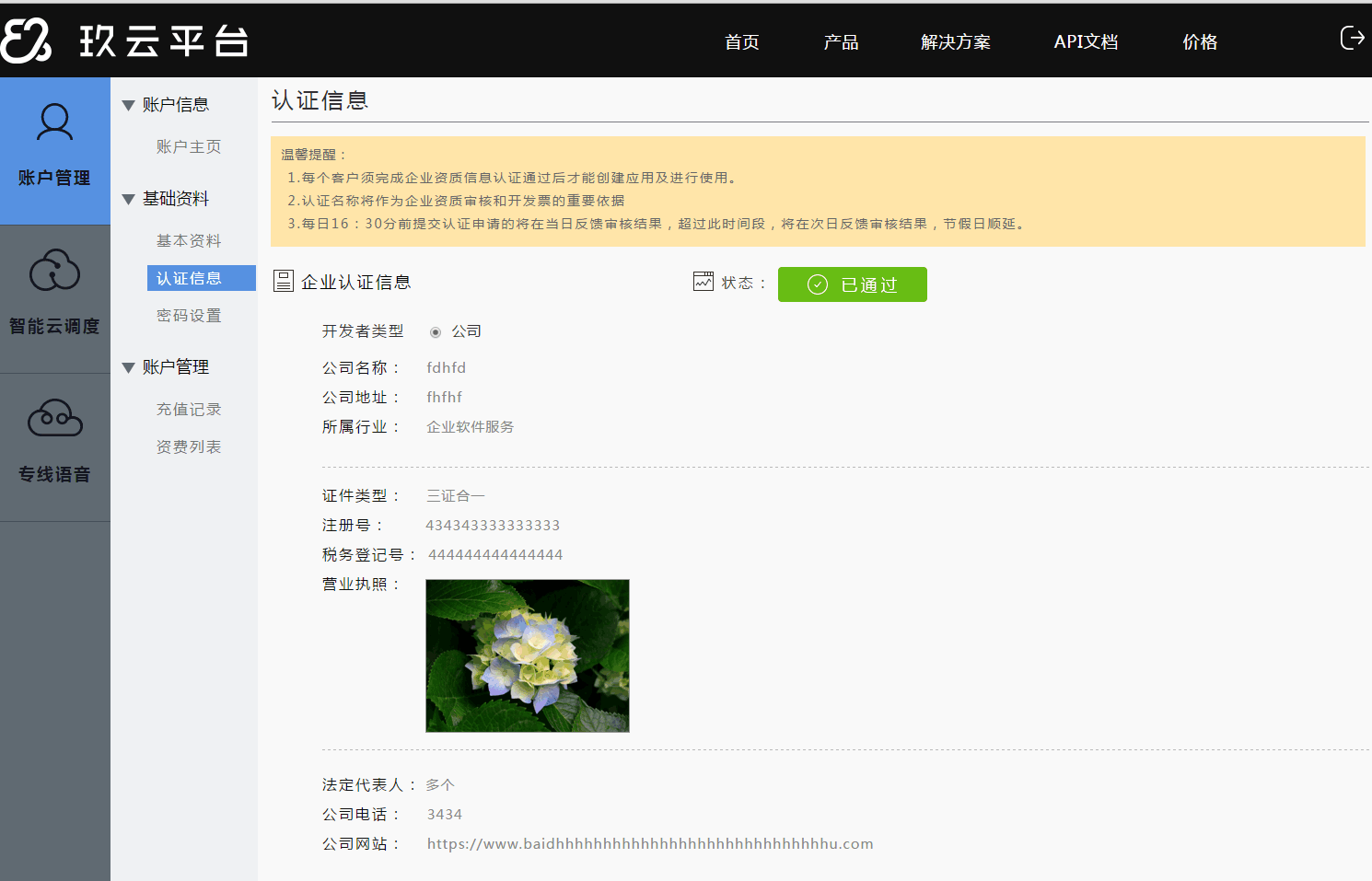Click tax number 444444444444444
Viewport: 1372px width, 881px height.
[x=495, y=554]
